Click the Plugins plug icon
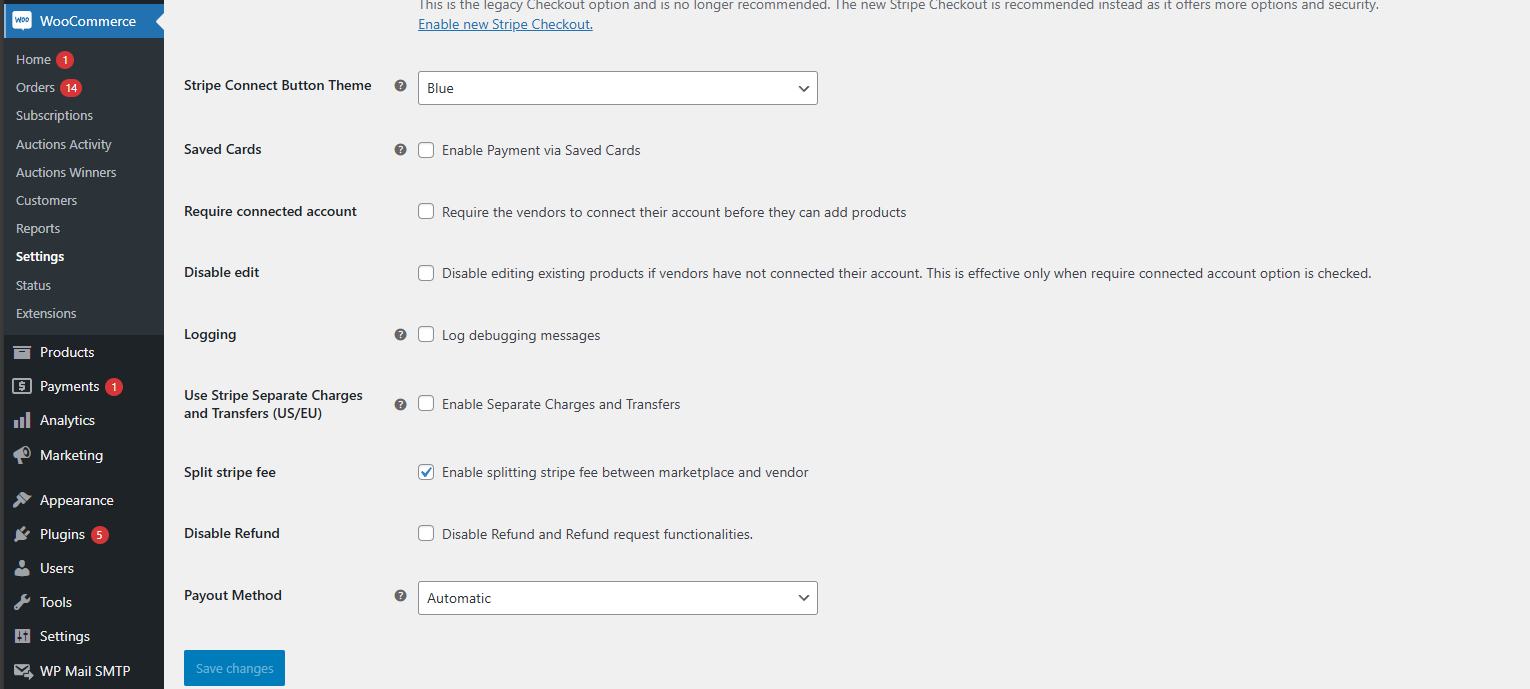 [22, 534]
